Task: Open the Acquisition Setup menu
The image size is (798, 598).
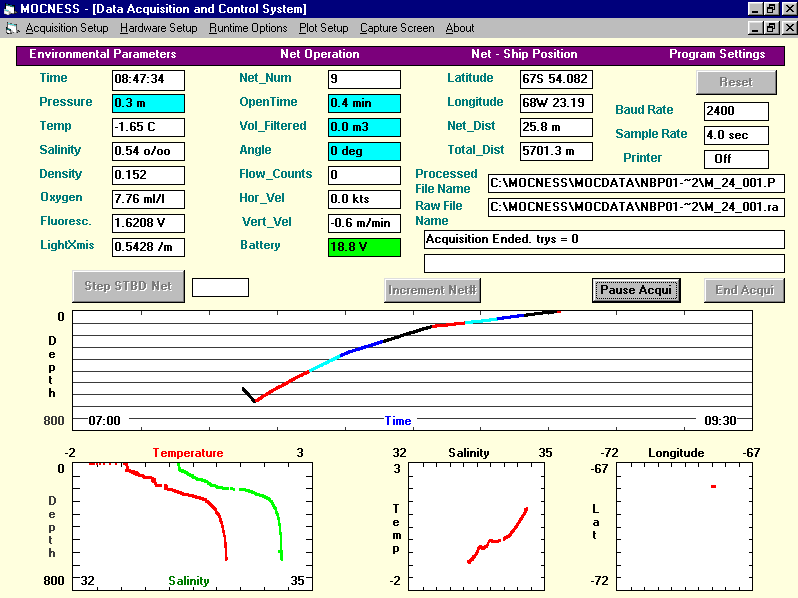Action: [67, 28]
